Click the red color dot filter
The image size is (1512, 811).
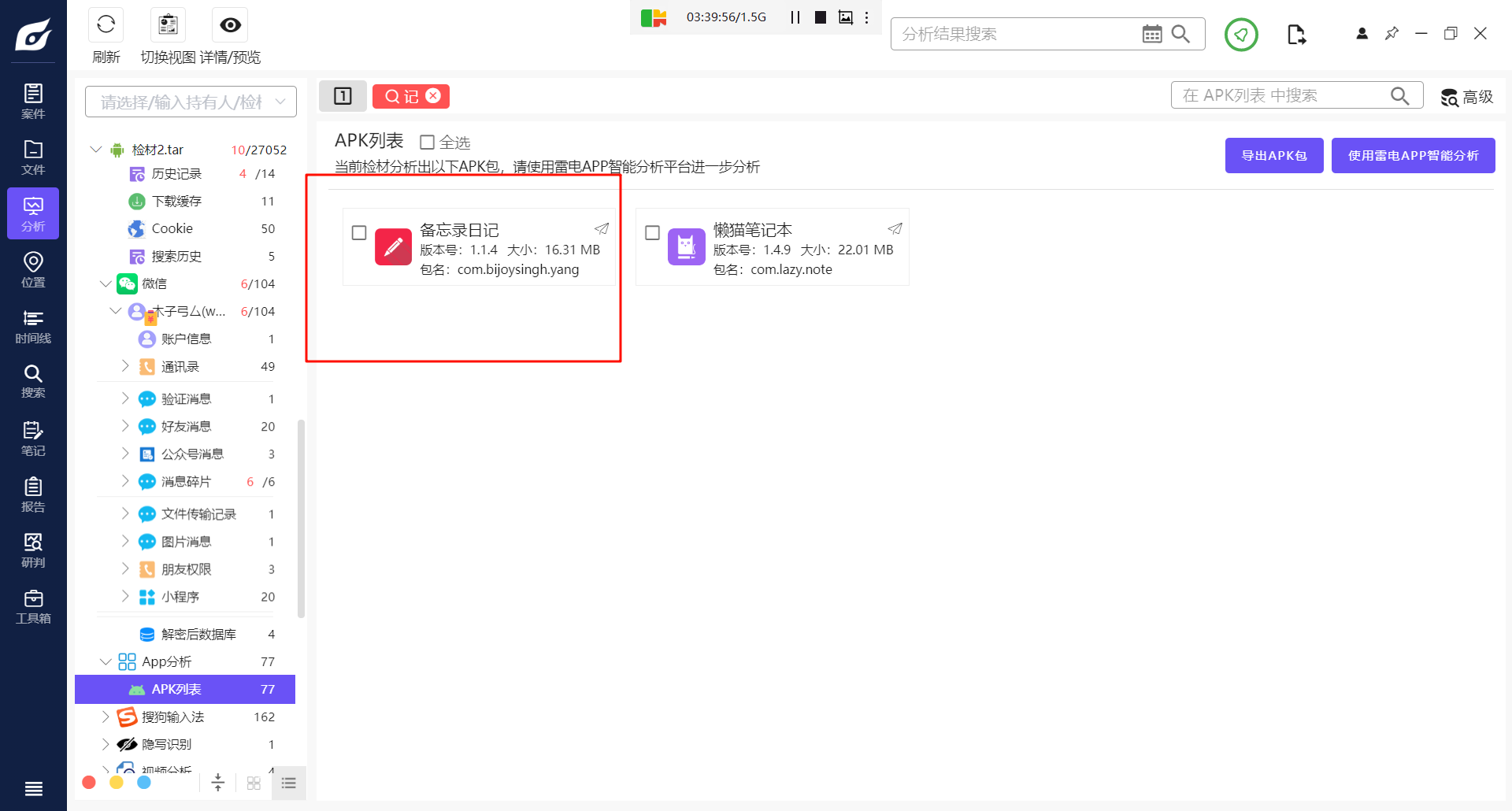[x=89, y=783]
